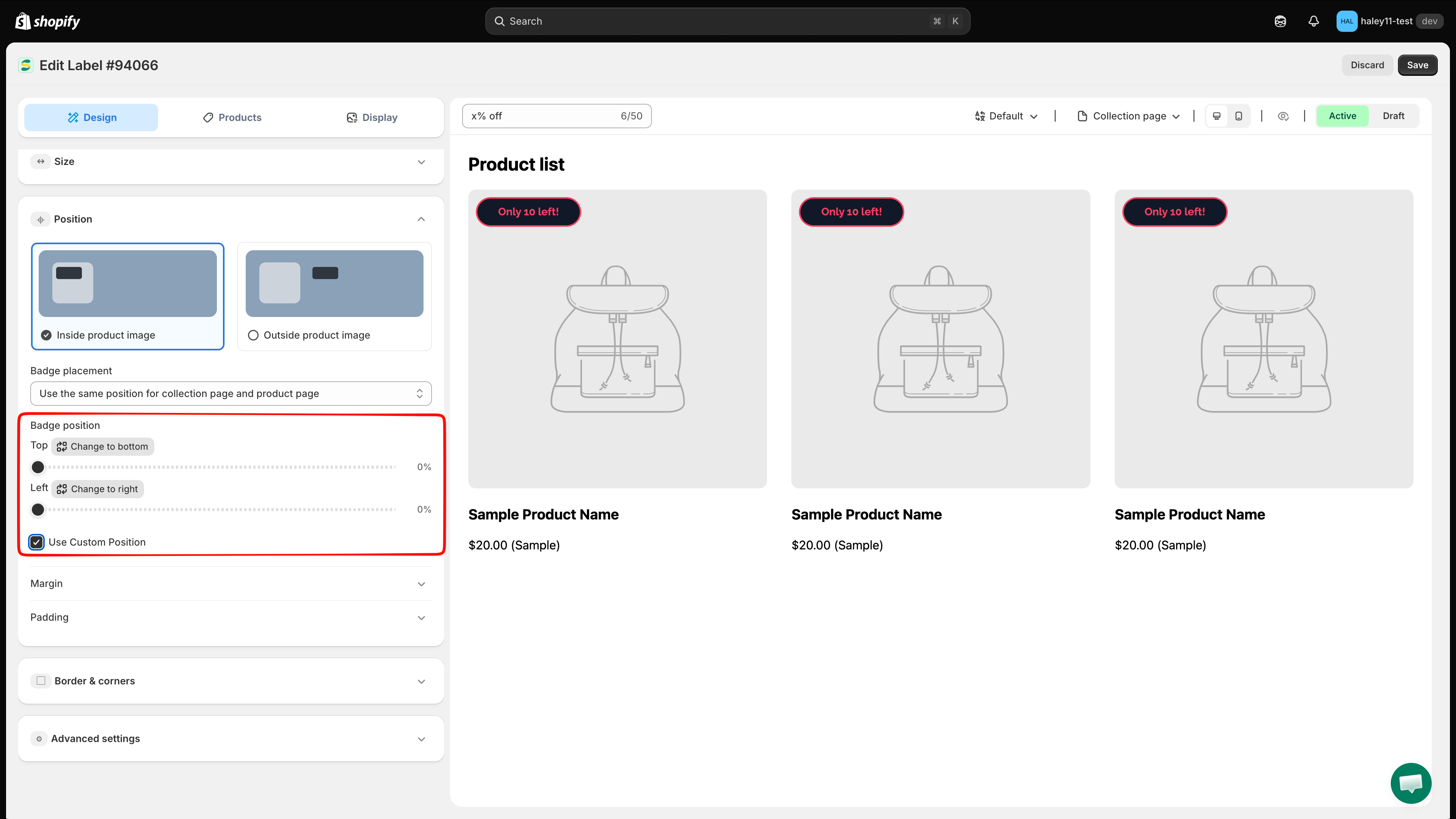
Task: Click the magnifier icon in the search bar
Action: point(499,21)
